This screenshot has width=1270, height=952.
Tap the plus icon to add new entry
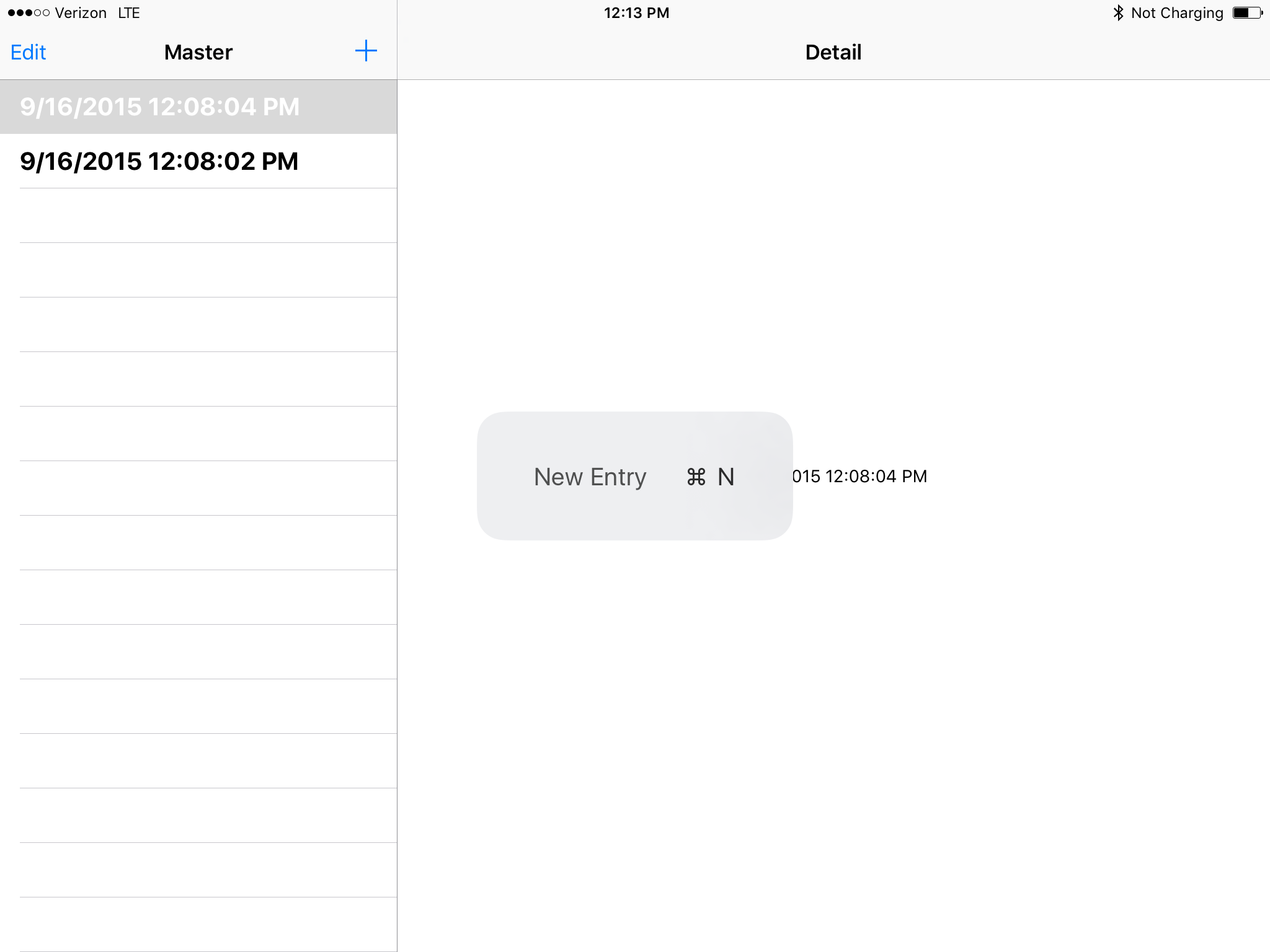point(366,51)
